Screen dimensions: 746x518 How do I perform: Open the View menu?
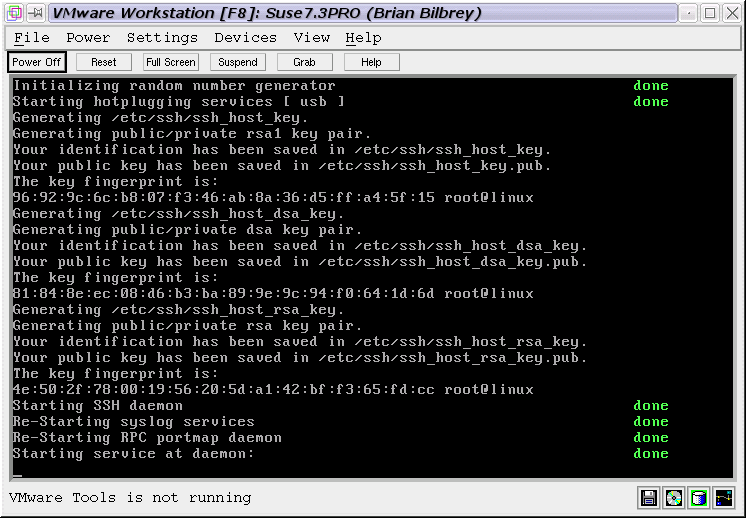[311, 38]
